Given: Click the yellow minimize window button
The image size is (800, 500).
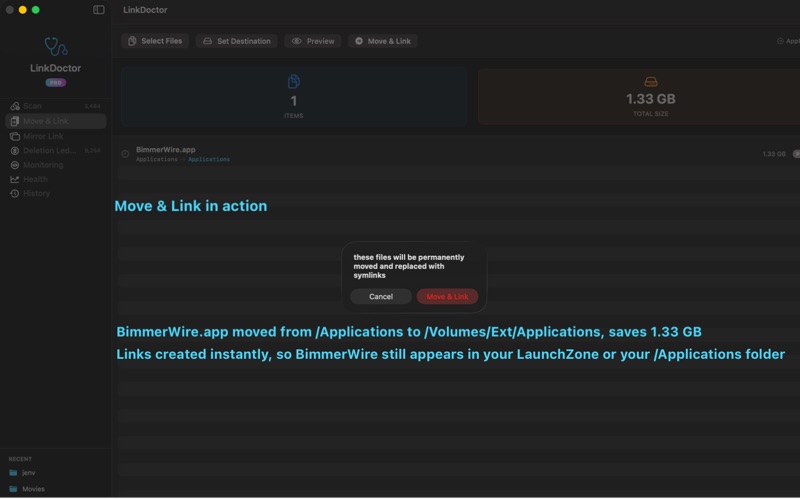Looking at the screenshot, I should pyautogui.click(x=22, y=10).
